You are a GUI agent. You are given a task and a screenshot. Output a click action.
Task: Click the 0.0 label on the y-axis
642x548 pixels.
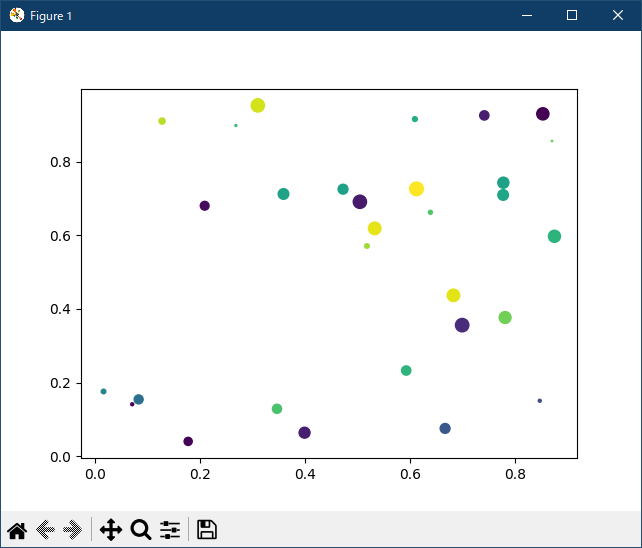click(60, 457)
